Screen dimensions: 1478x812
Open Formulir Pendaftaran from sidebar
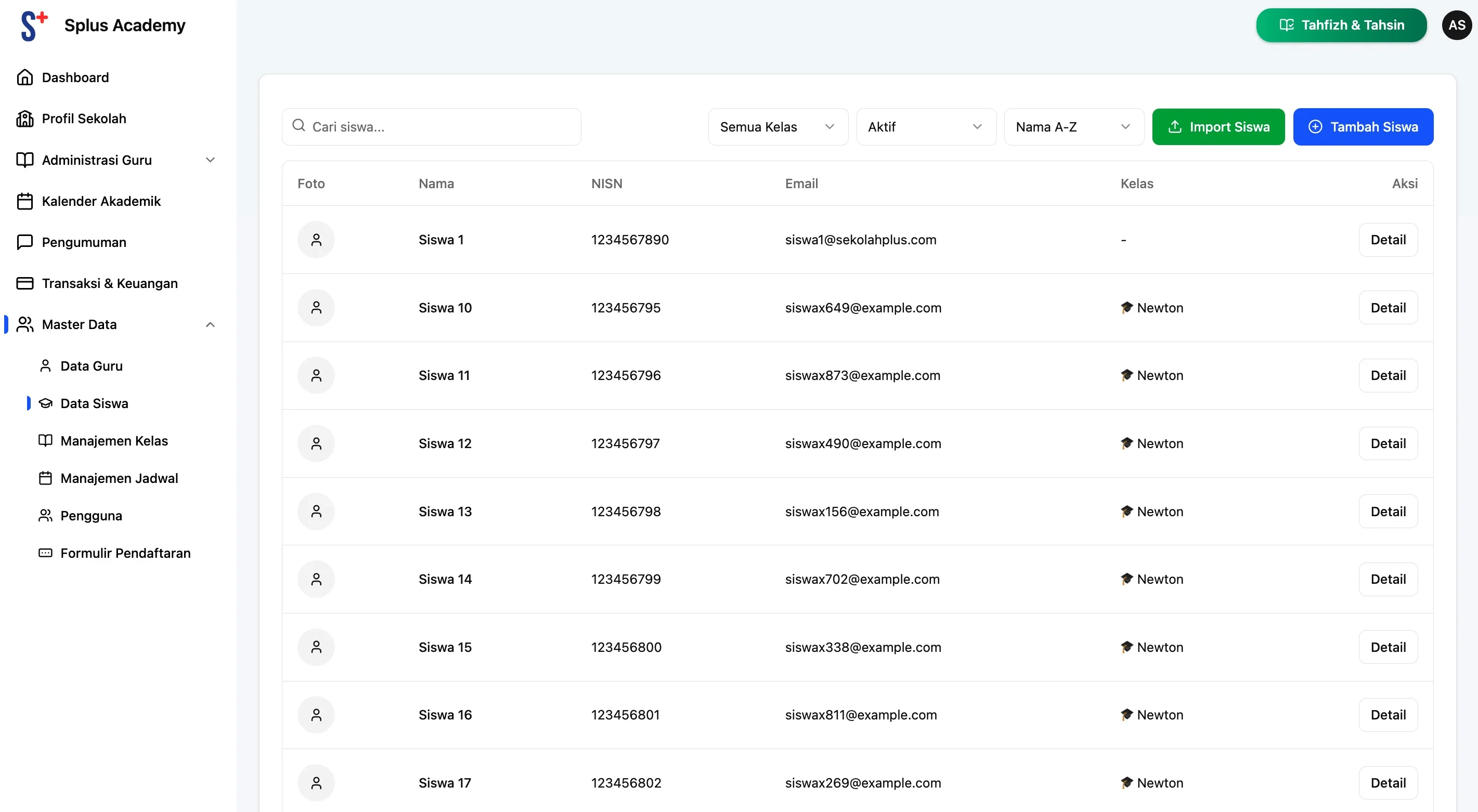[125, 553]
